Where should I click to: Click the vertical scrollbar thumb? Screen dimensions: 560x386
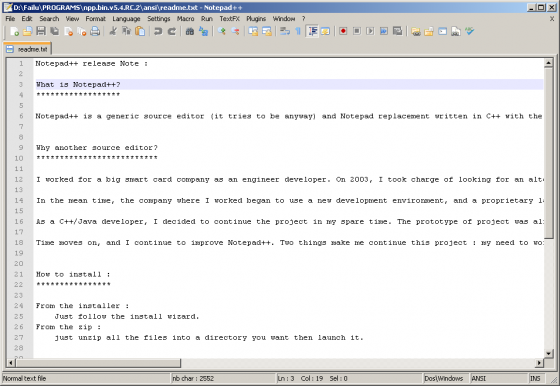click(548, 153)
